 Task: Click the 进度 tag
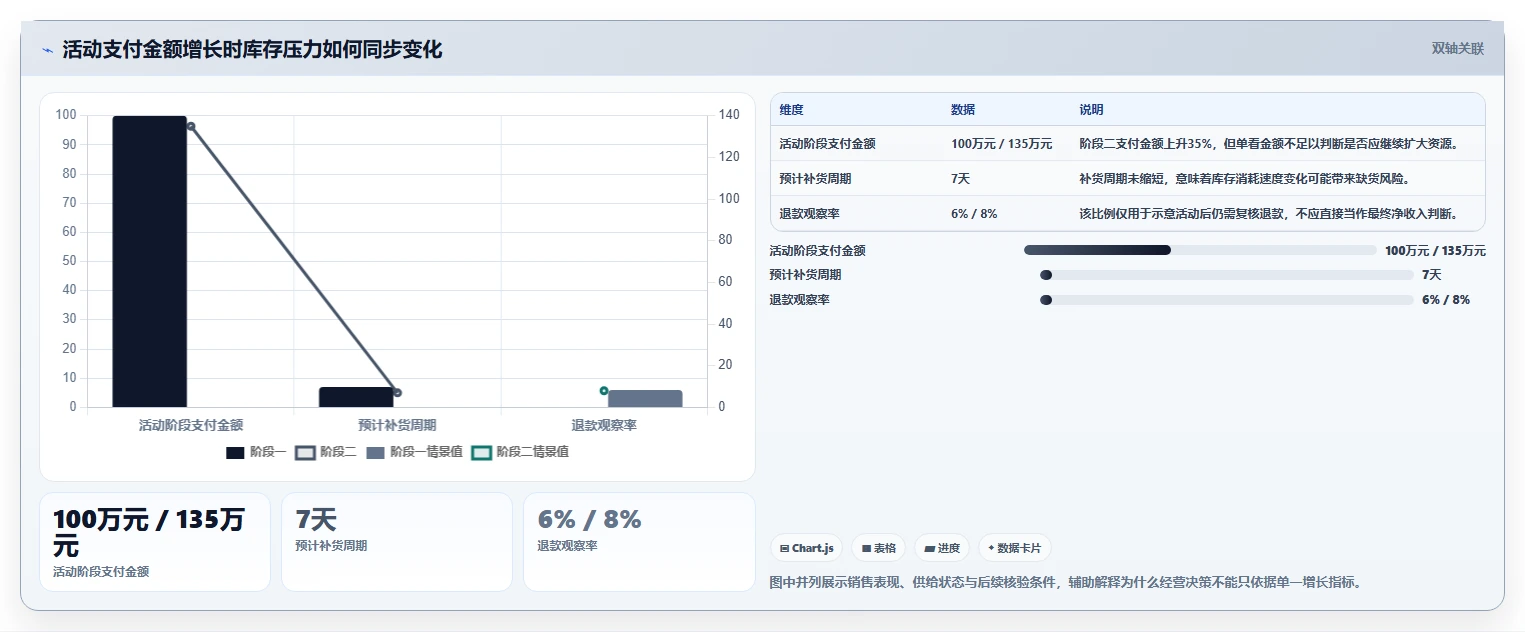[942, 548]
